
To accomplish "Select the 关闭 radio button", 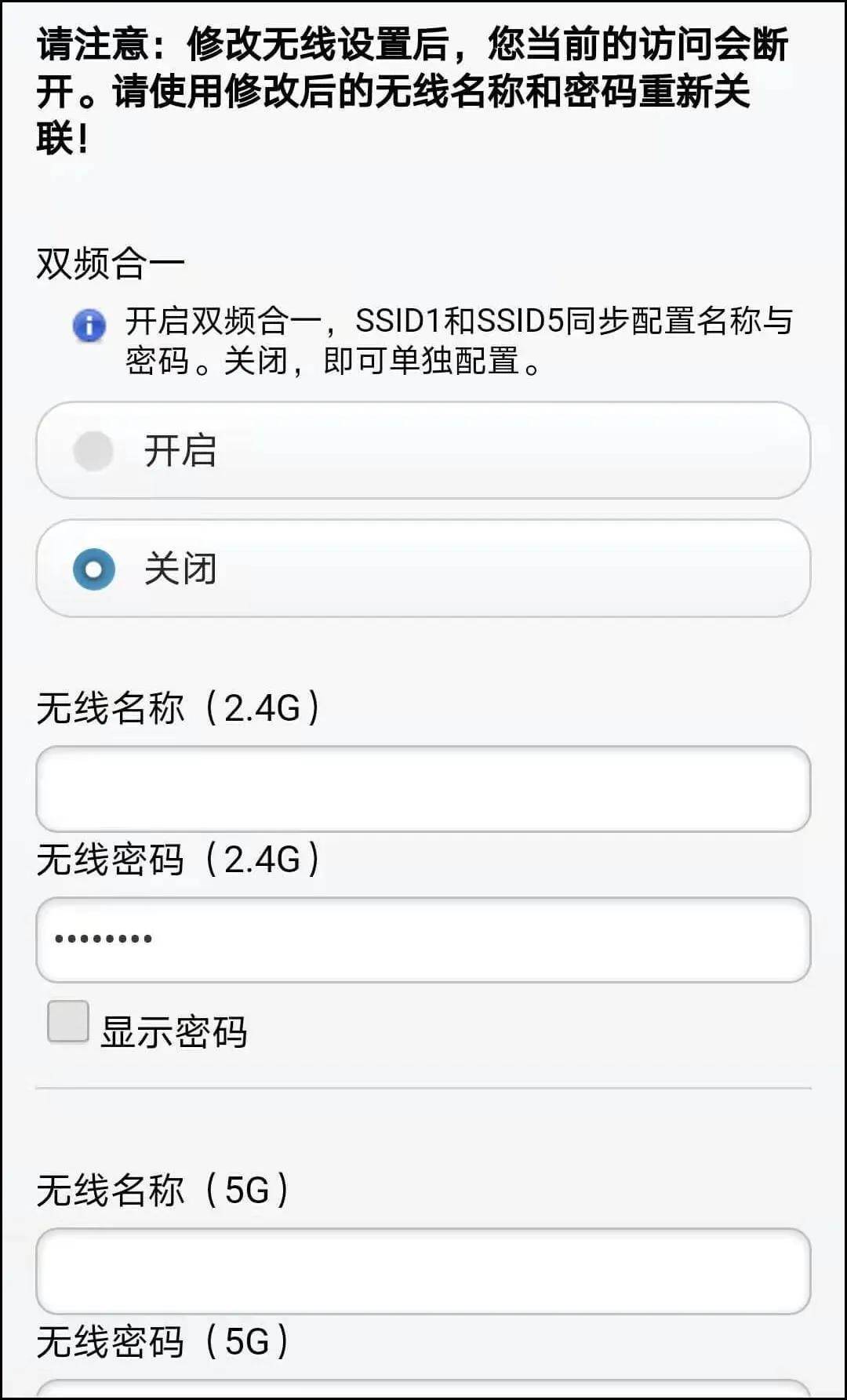I will pyautogui.click(x=93, y=569).
